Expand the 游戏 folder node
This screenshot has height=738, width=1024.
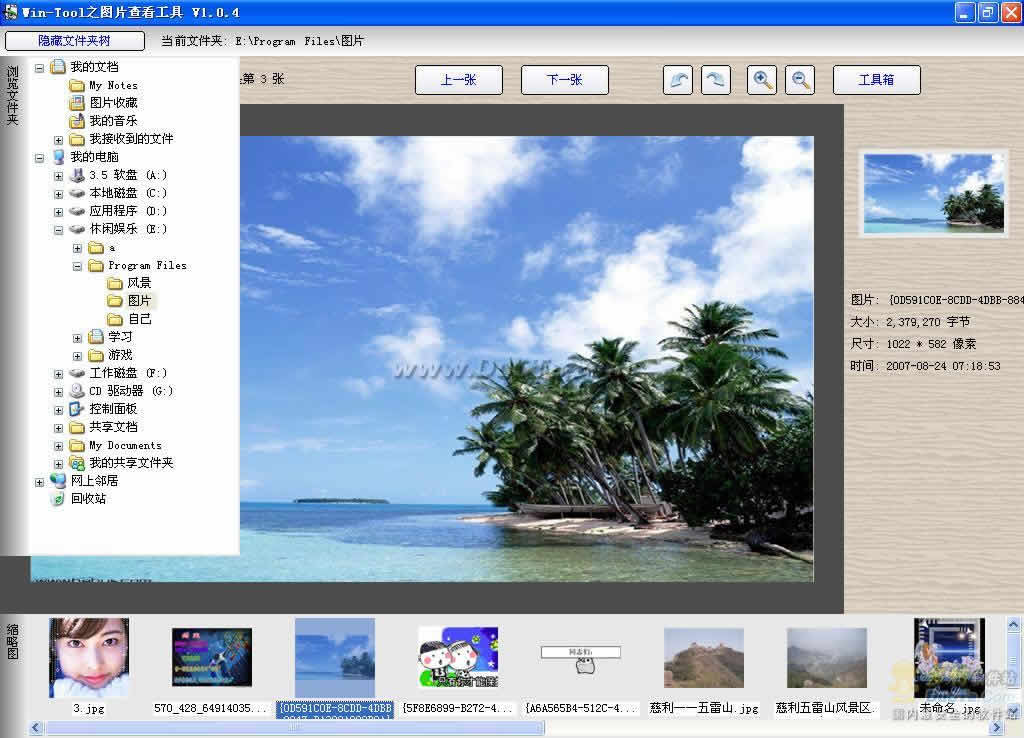coord(77,356)
